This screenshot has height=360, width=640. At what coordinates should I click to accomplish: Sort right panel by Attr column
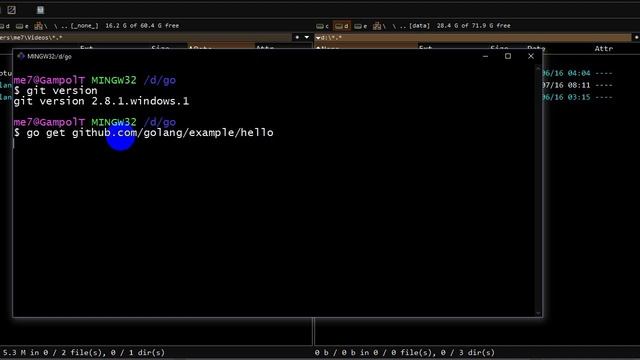(x=604, y=48)
